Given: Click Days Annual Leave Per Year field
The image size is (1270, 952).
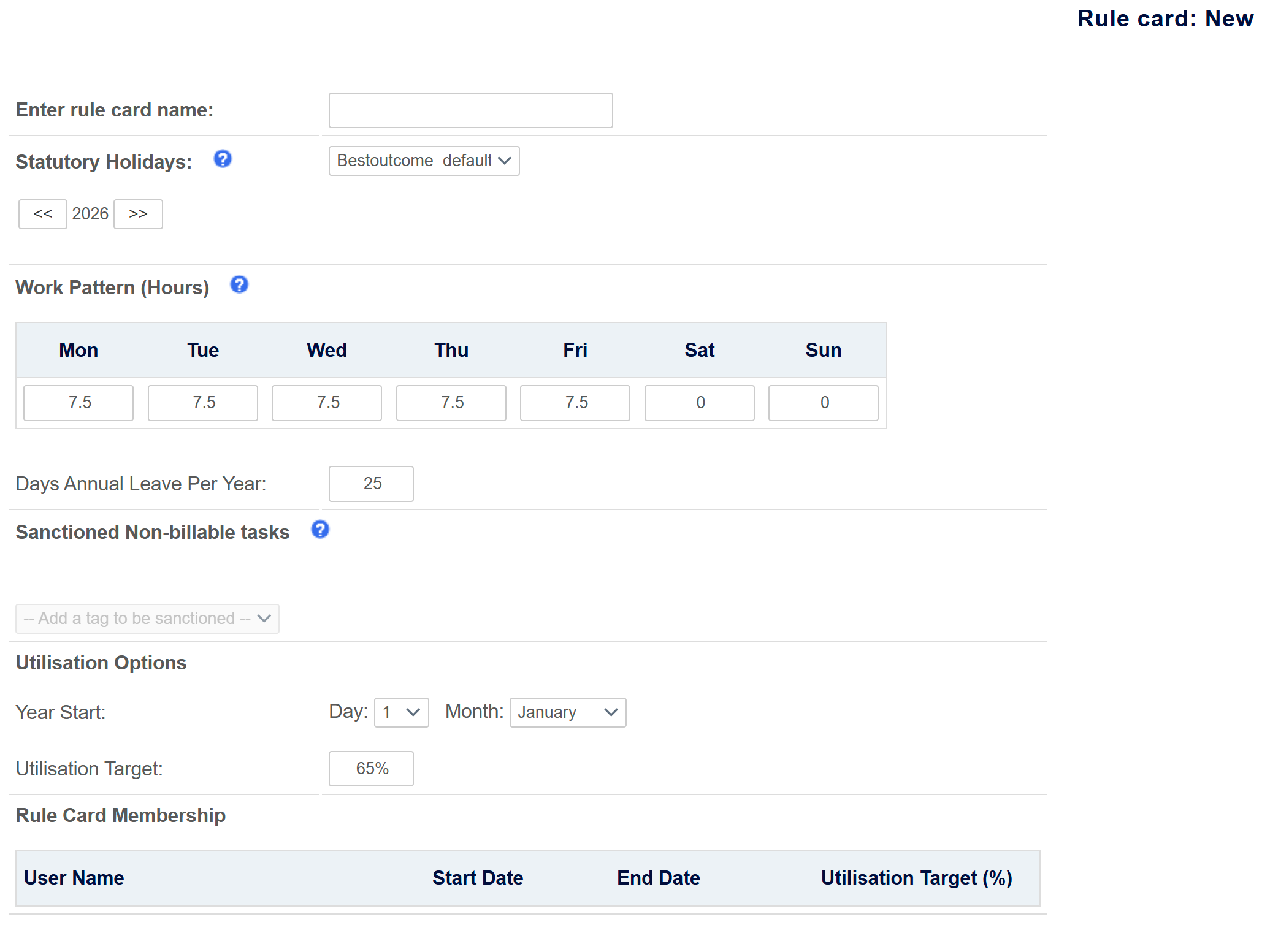Looking at the screenshot, I should (x=371, y=484).
